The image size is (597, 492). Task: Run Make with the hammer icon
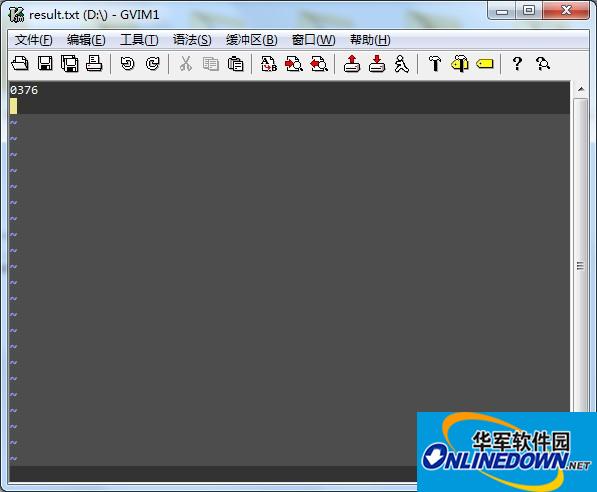pyautogui.click(x=435, y=64)
